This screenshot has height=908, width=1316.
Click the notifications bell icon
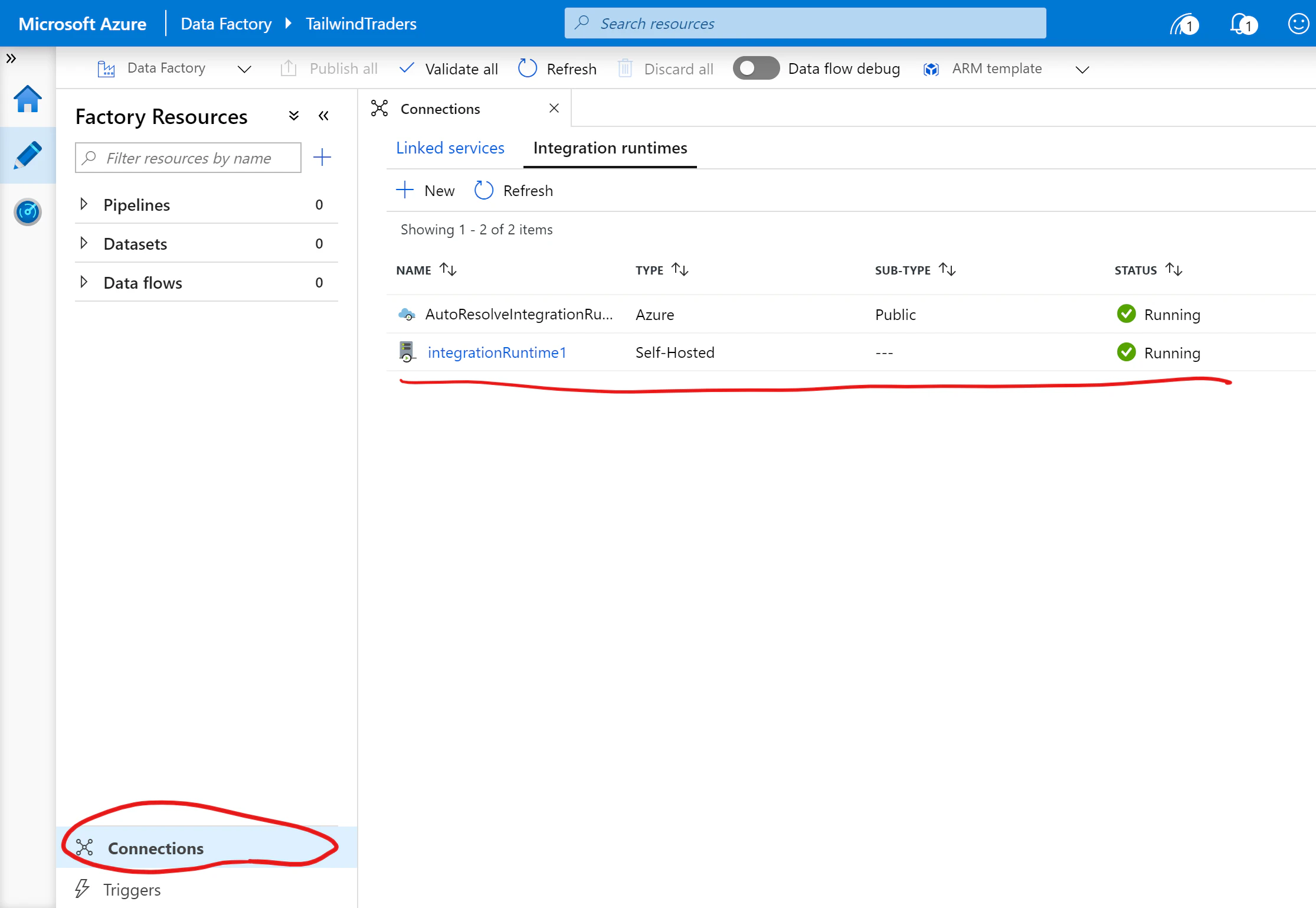(x=1243, y=24)
